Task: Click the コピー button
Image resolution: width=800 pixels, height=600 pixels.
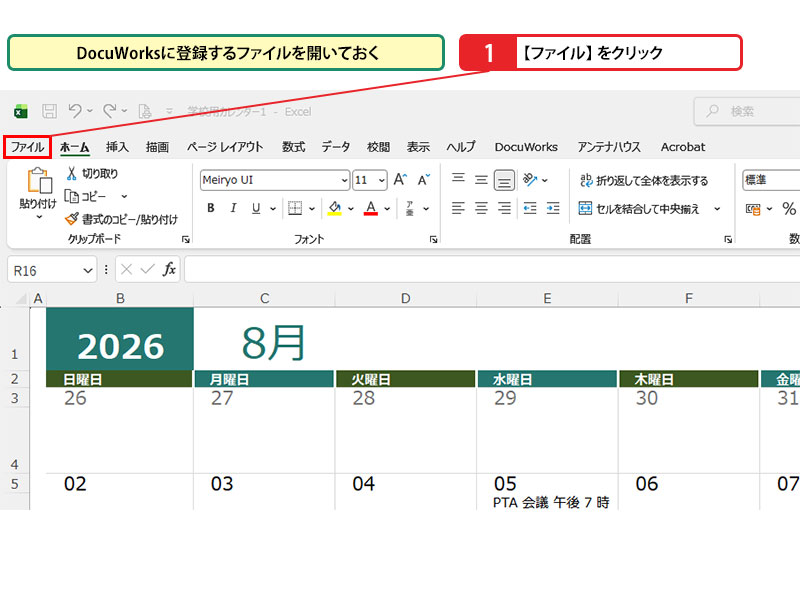Action: click(x=85, y=196)
